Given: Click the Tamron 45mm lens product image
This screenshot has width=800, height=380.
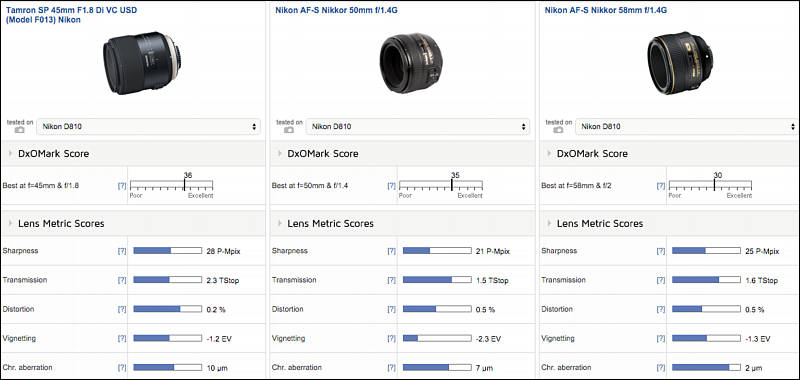Looking at the screenshot, I should 143,63.
